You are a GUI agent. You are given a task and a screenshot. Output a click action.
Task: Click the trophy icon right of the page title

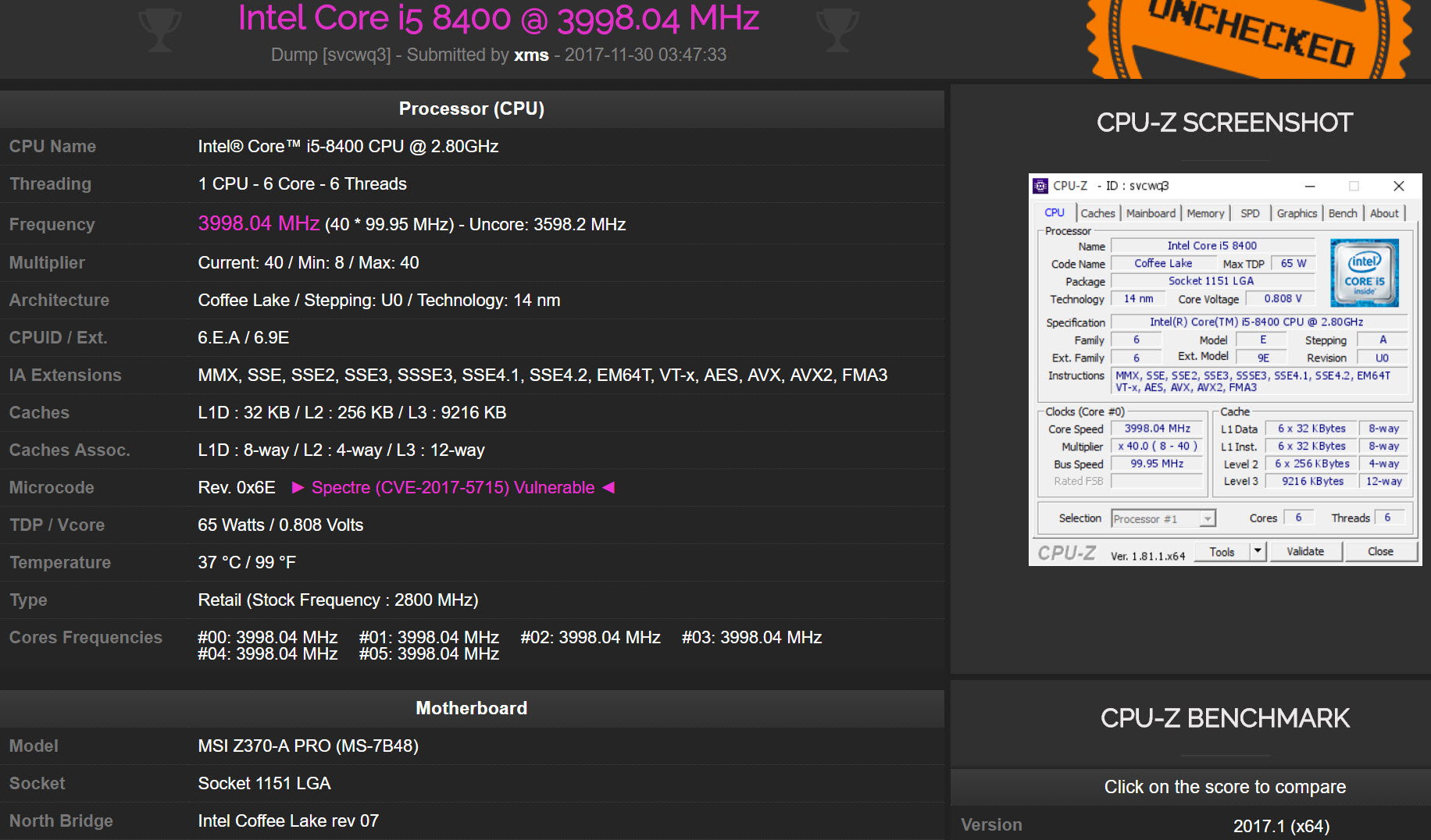click(837, 31)
